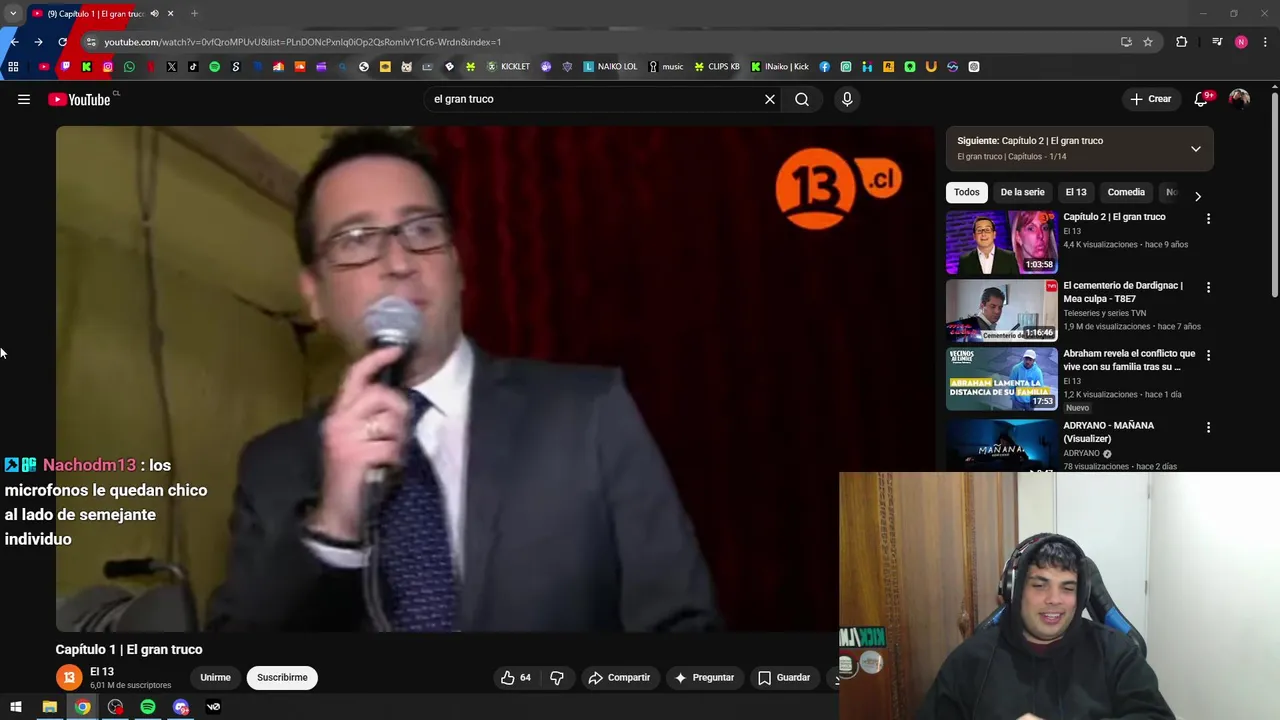Open options menu for 'El cementerio de Dardignac'
Screen dimensions: 1280x720
coord(1208,287)
